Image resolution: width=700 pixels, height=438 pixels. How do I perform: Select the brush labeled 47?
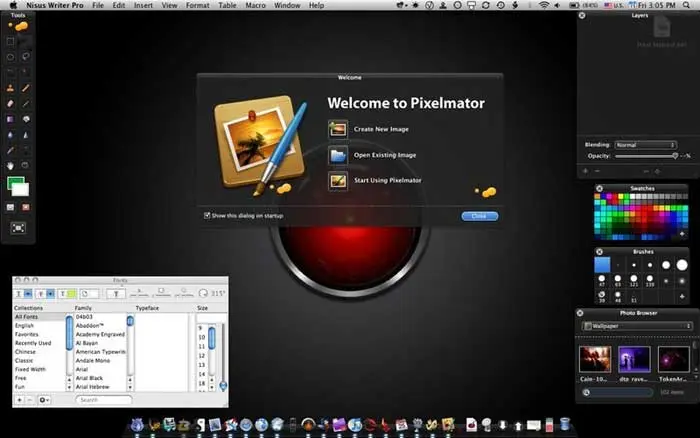(x=602, y=281)
